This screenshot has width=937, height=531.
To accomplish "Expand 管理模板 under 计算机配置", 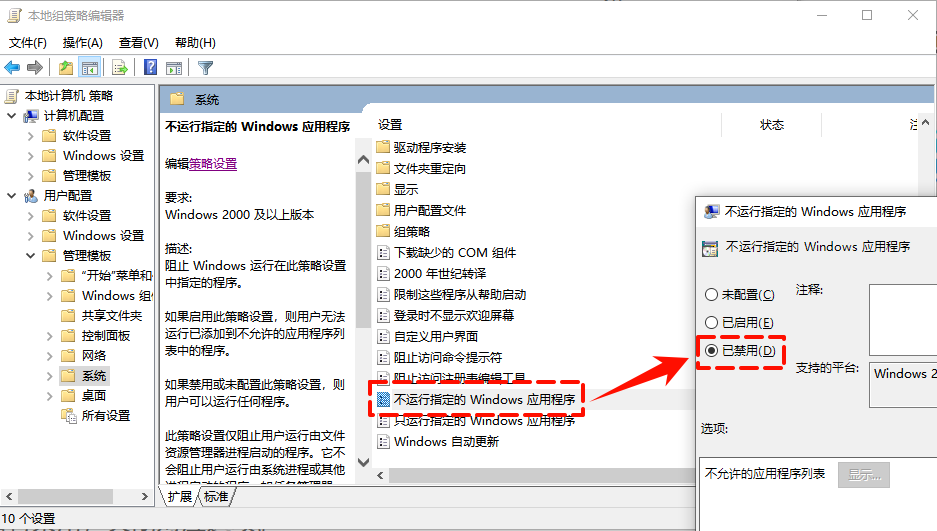I will 30,176.
